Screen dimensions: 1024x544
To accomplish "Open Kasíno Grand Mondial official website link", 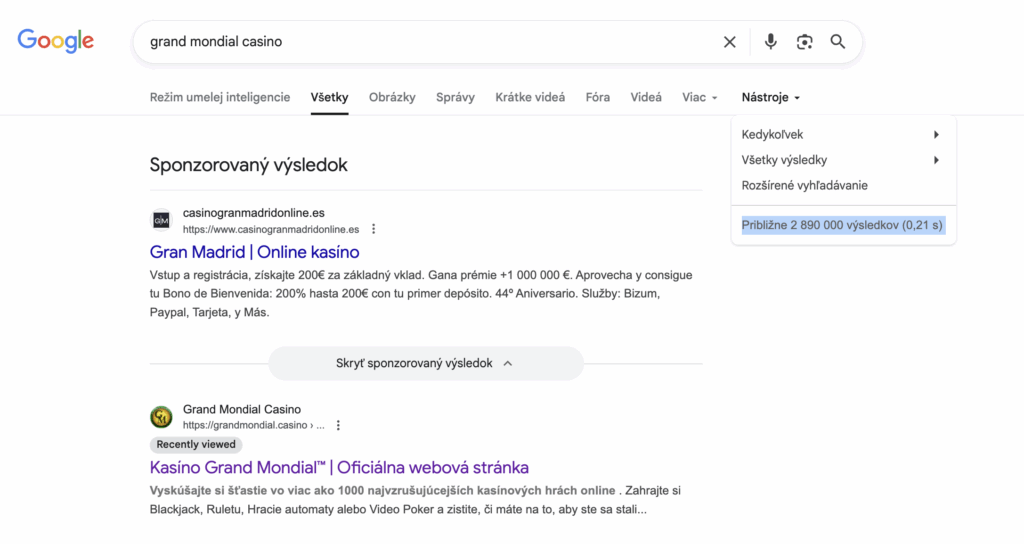I will click(x=339, y=467).
